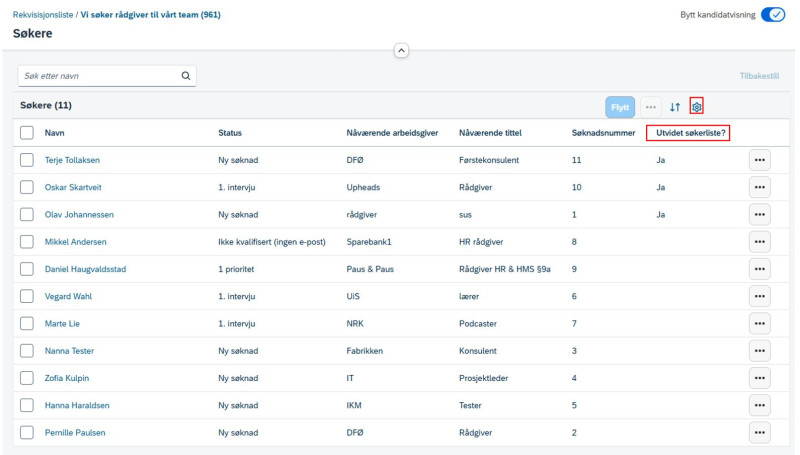Open applicant Oskar Skartveit

pyautogui.click(x=73, y=187)
